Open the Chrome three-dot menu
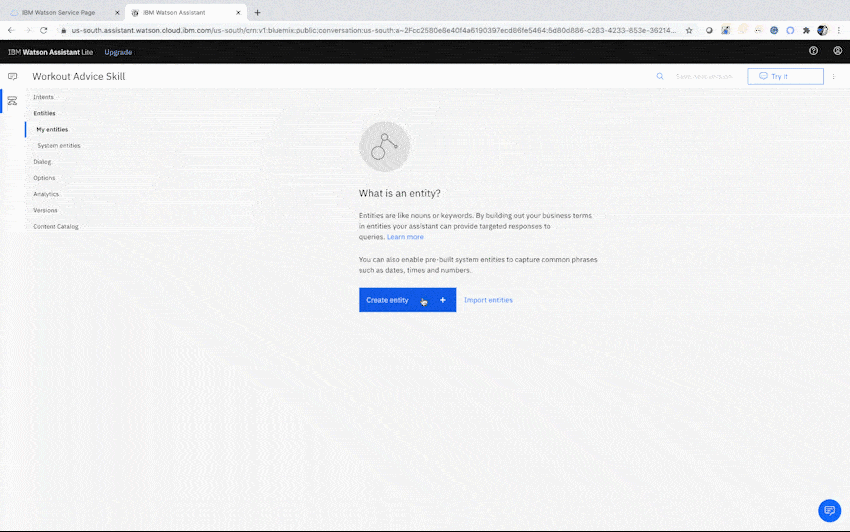This screenshot has height=532, width=850. pos(839,30)
